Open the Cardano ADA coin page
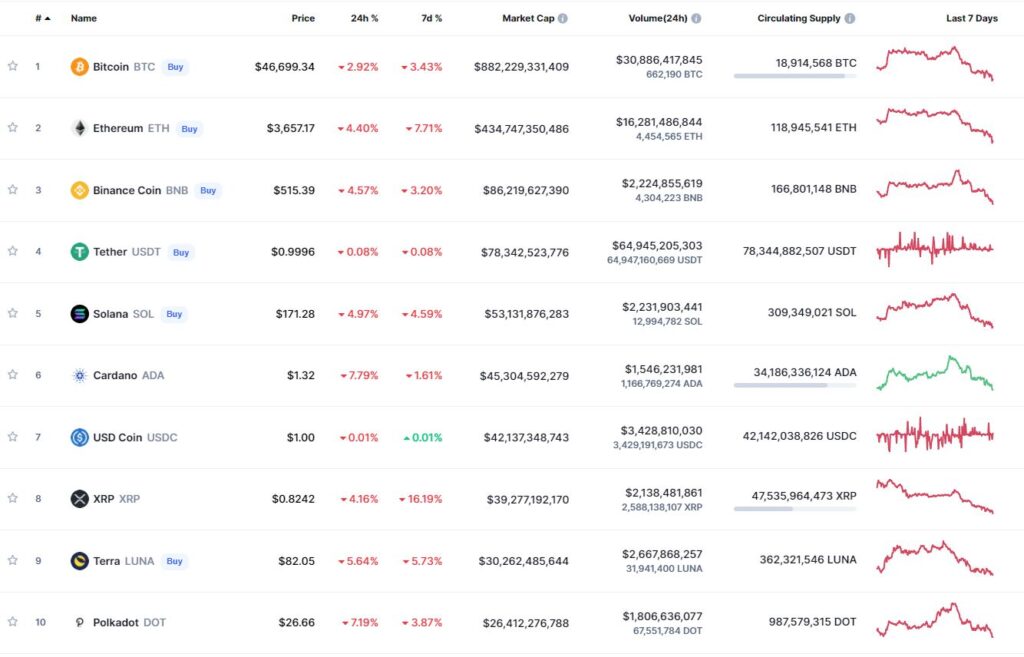This screenshot has width=1024, height=657. point(129,376)
